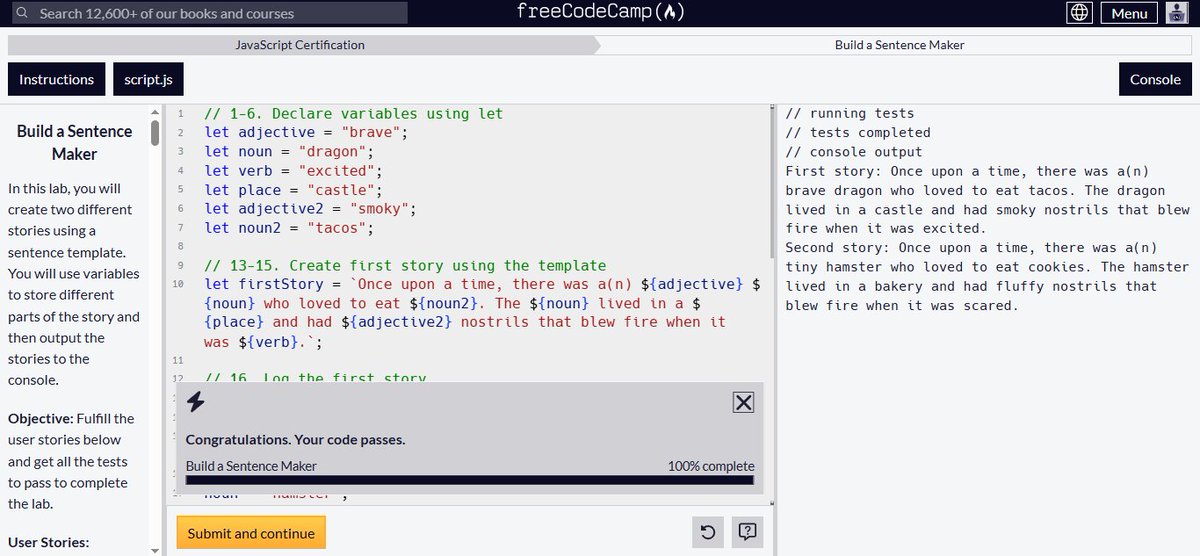Click the freeCodeCamp logo

tap(601, 13)
